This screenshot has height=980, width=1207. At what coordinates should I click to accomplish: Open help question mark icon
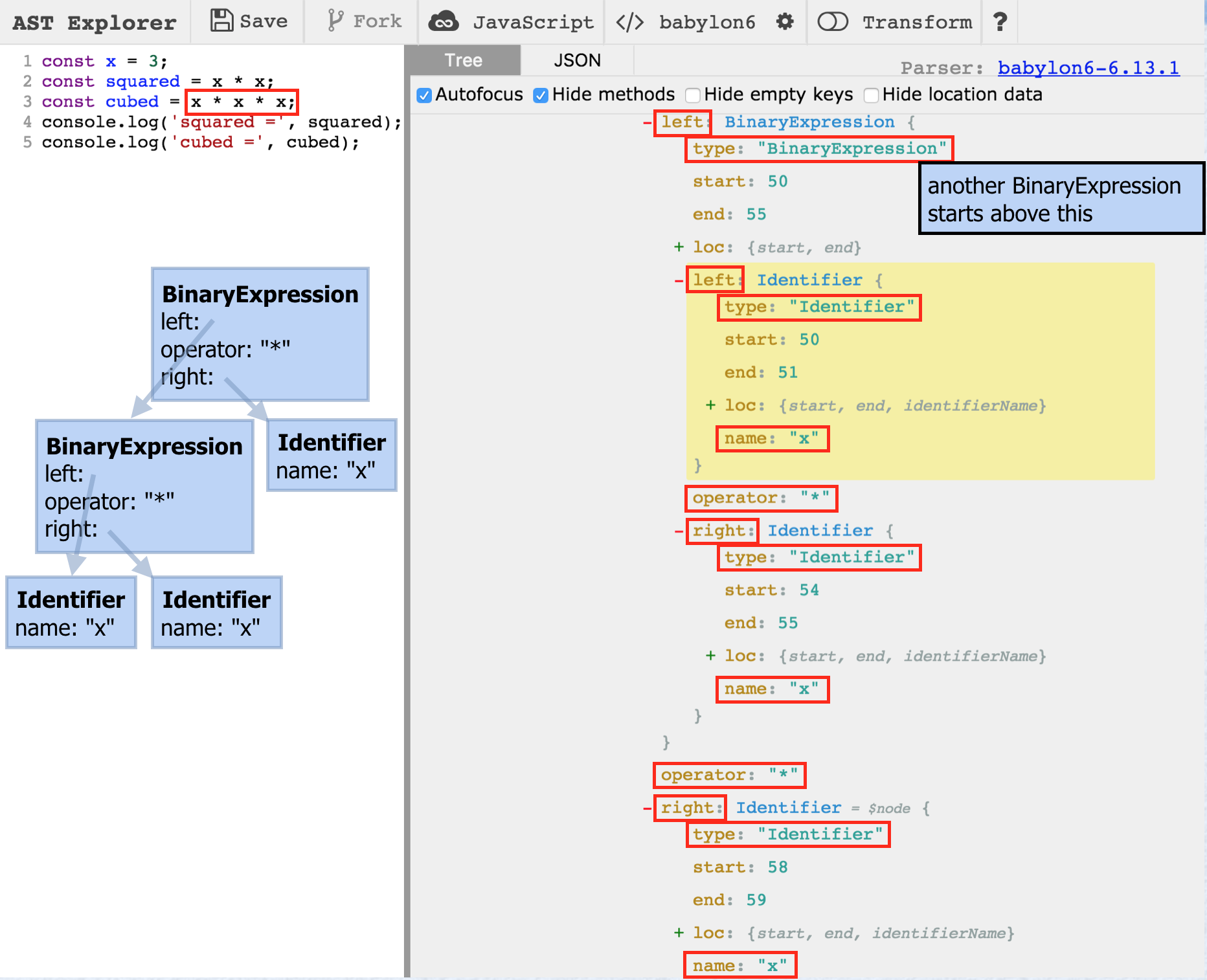(1000, 22)
